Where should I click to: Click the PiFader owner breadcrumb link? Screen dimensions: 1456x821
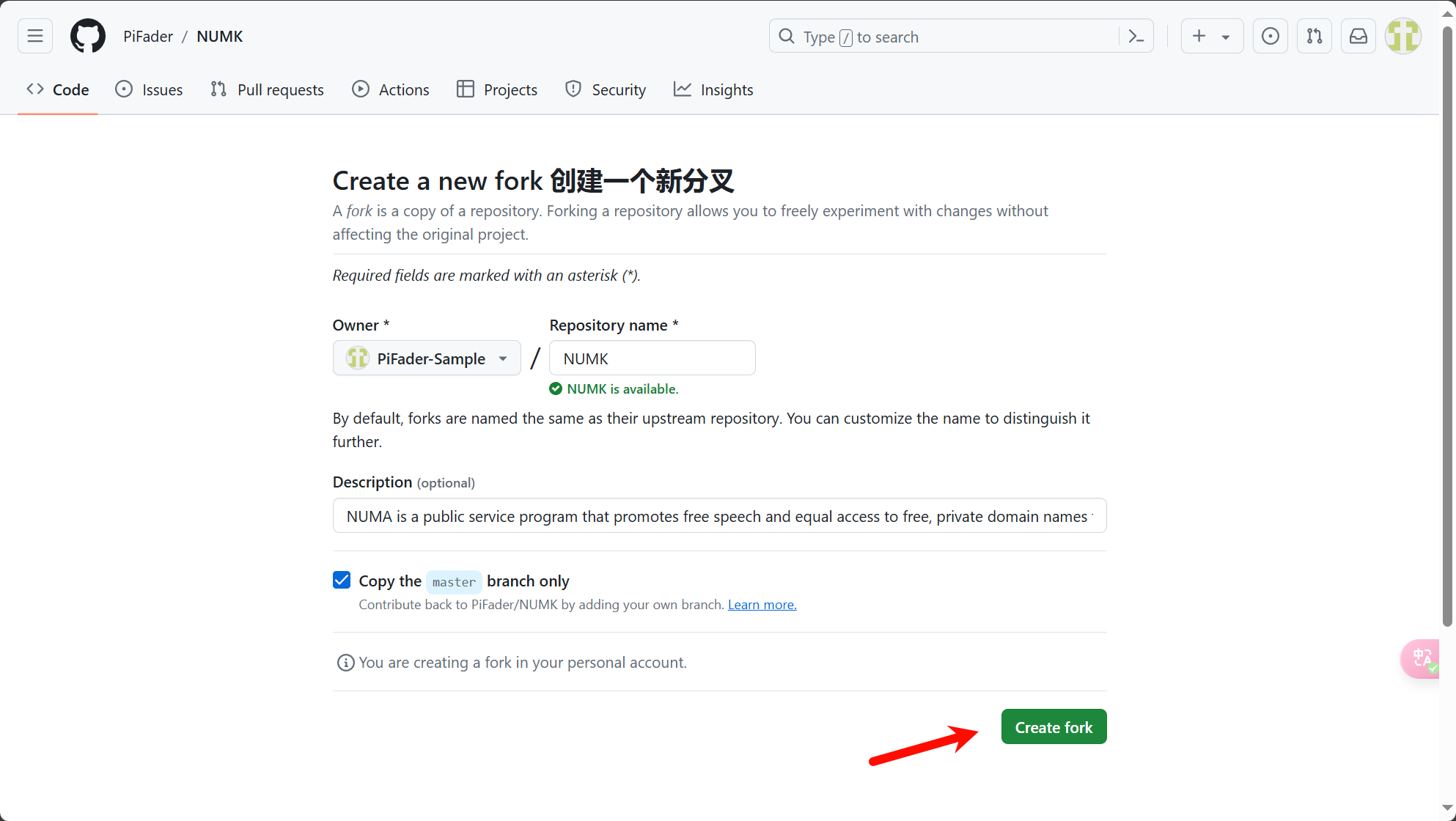click(148, 37)
